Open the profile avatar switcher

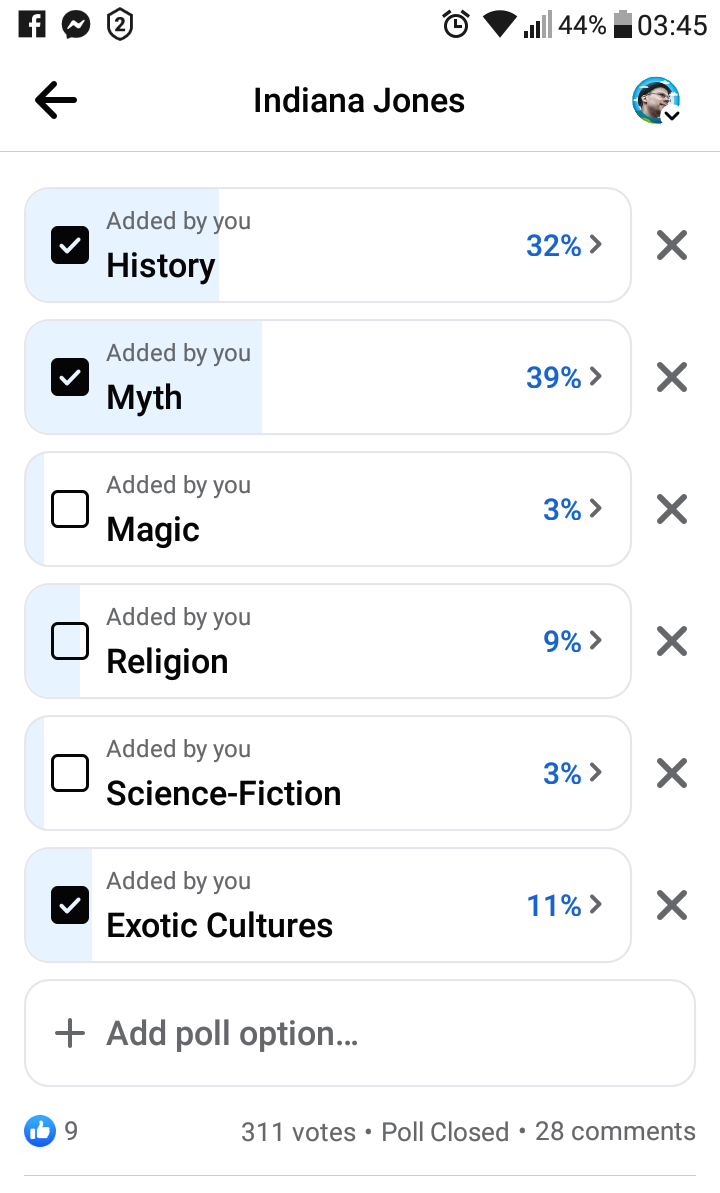click(655, 100)
